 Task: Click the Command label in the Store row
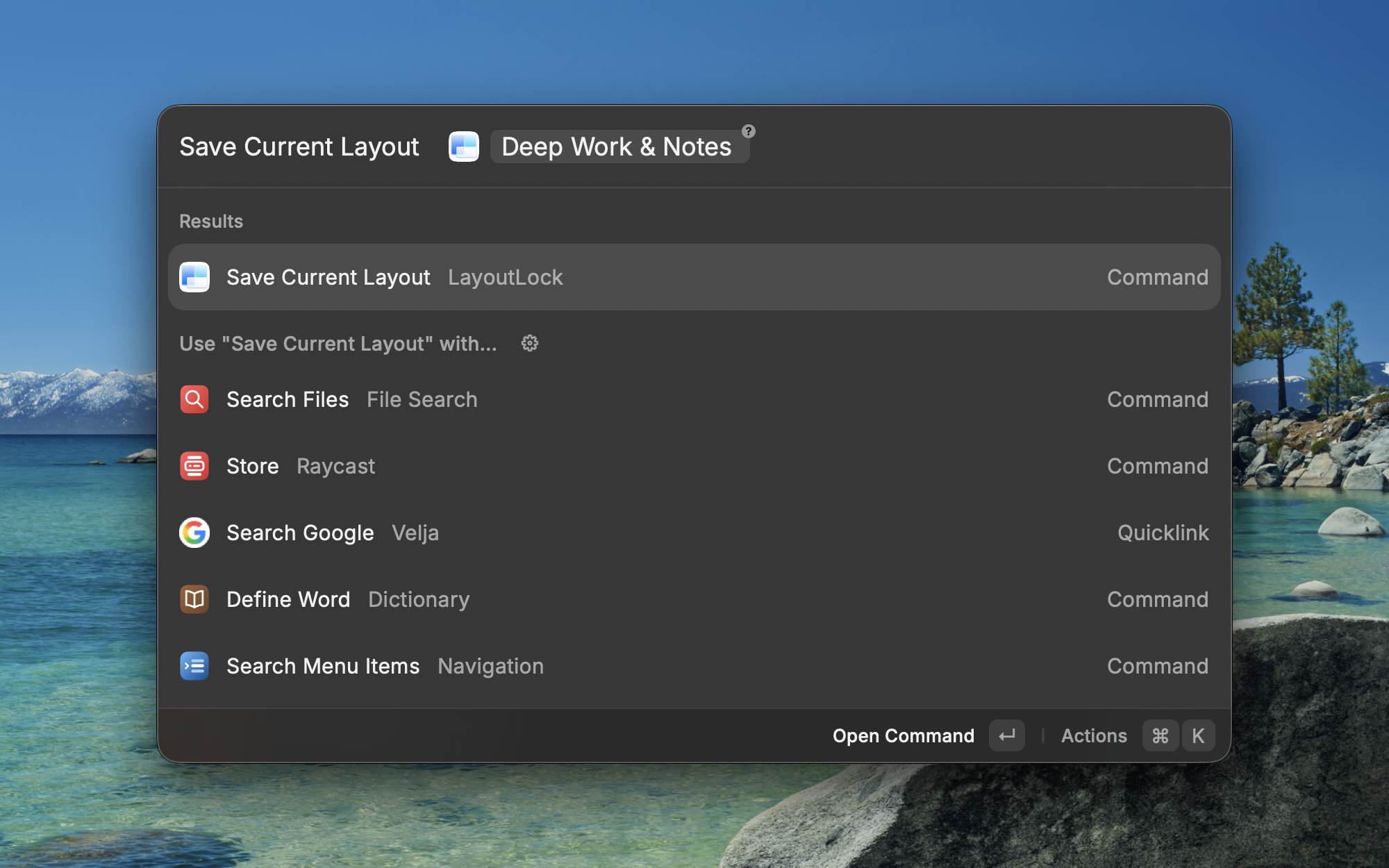click(1158, 466)
